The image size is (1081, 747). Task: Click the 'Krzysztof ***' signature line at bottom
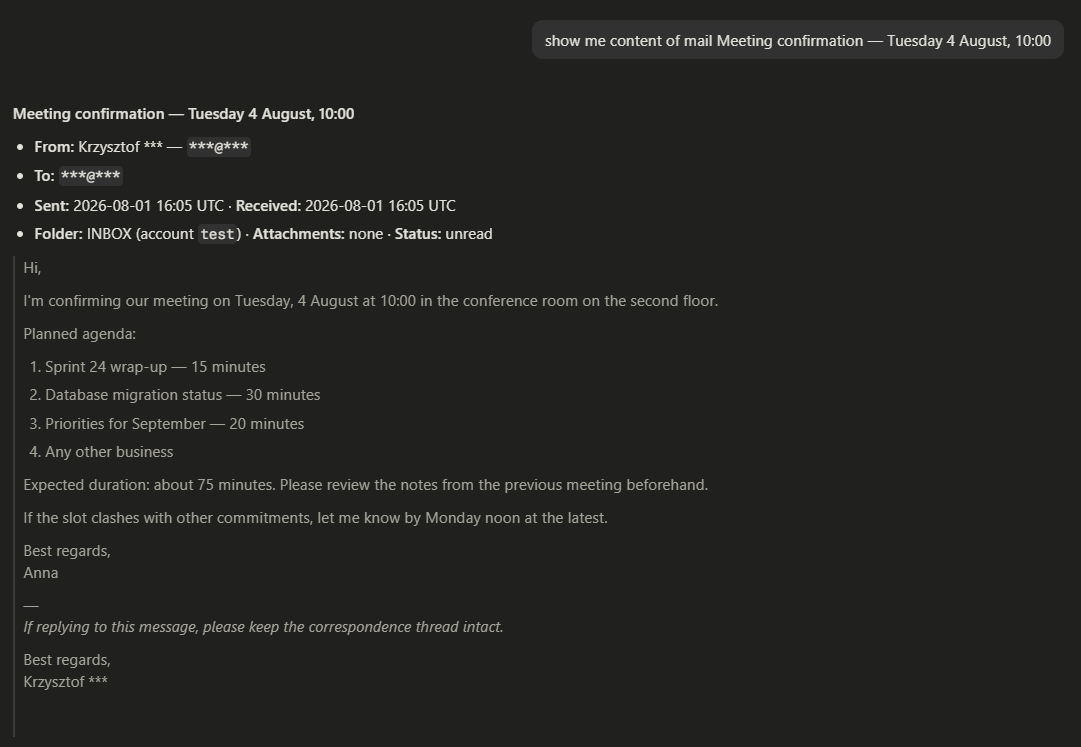tap(65, 682)
